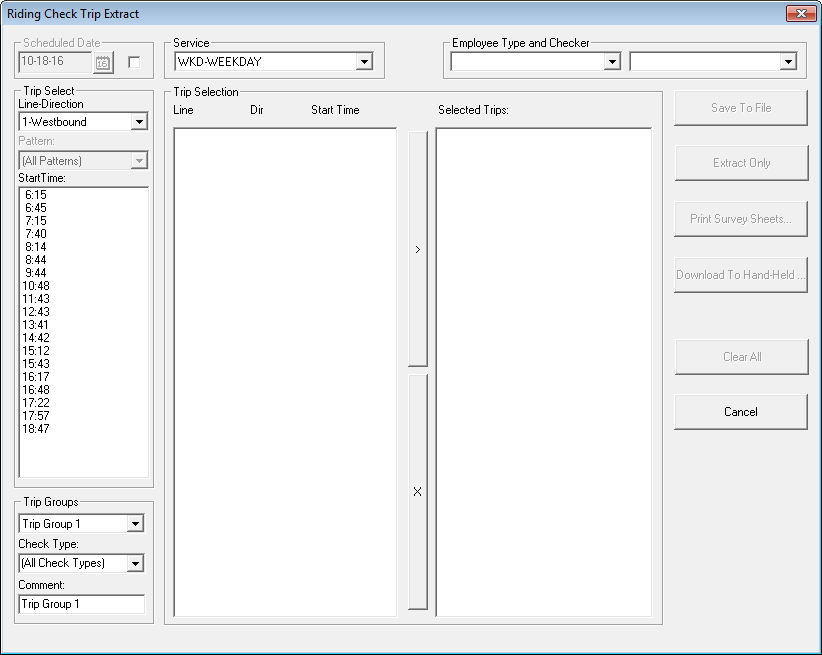Open the Service dropdown showing WKD-WEEKDAY
Image resolution: width=822 pixels, height=655 pixels.
[x=364, y=61]
